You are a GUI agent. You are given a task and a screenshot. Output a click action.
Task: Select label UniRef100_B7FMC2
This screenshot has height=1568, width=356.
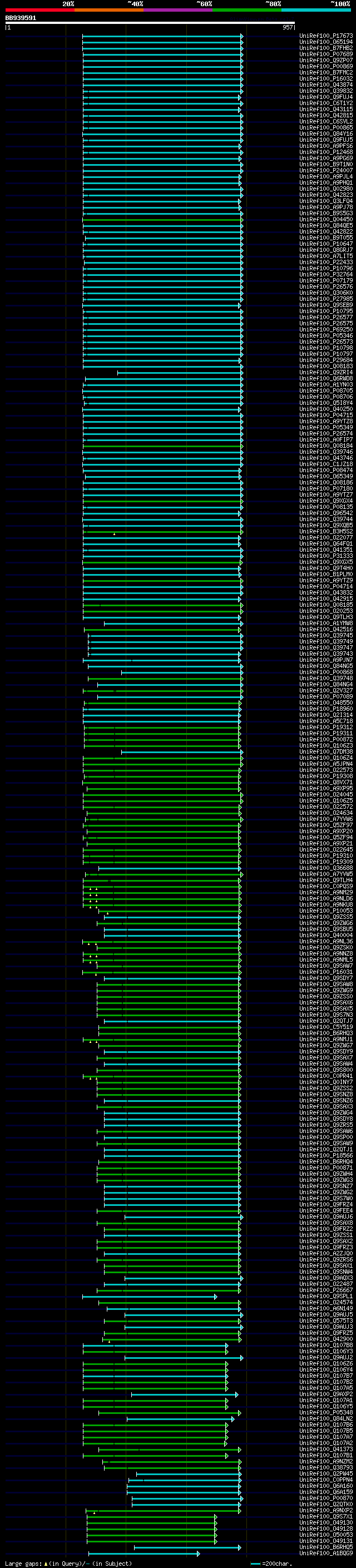point(326,72)
